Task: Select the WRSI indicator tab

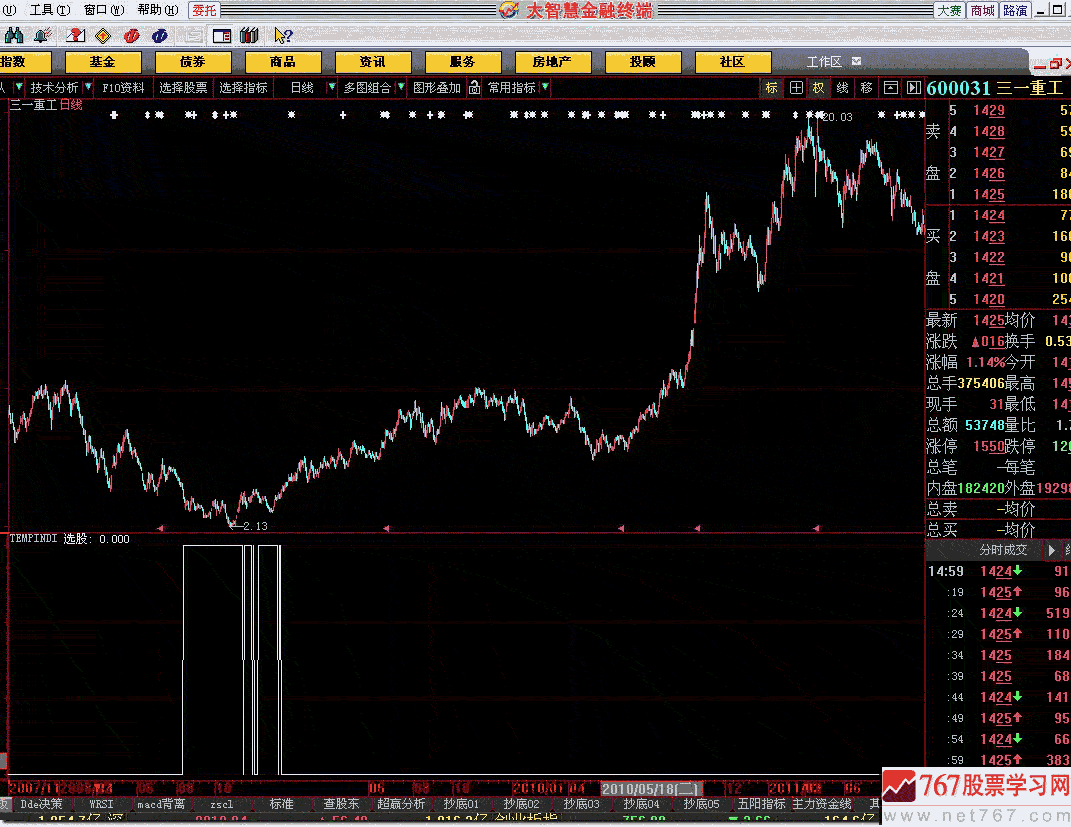Action: click(101, 804)
